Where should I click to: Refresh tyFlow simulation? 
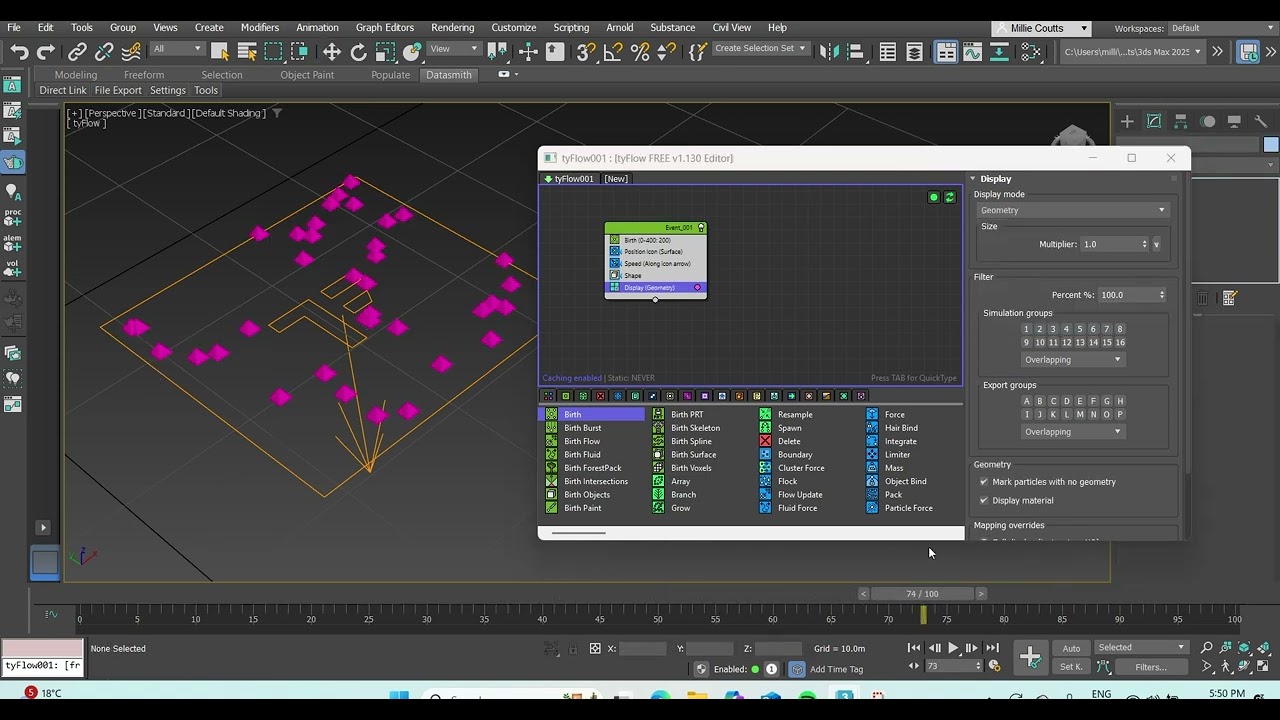(x=950, y=197)
